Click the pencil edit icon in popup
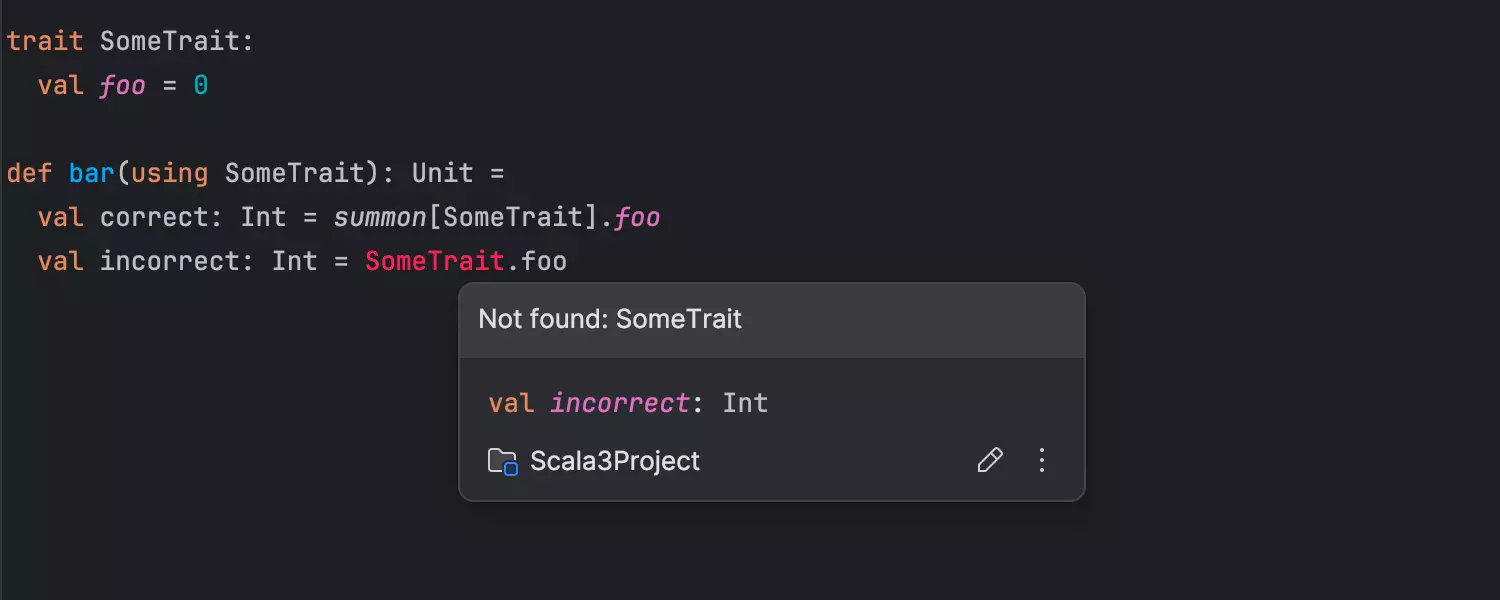 point(989,460)
